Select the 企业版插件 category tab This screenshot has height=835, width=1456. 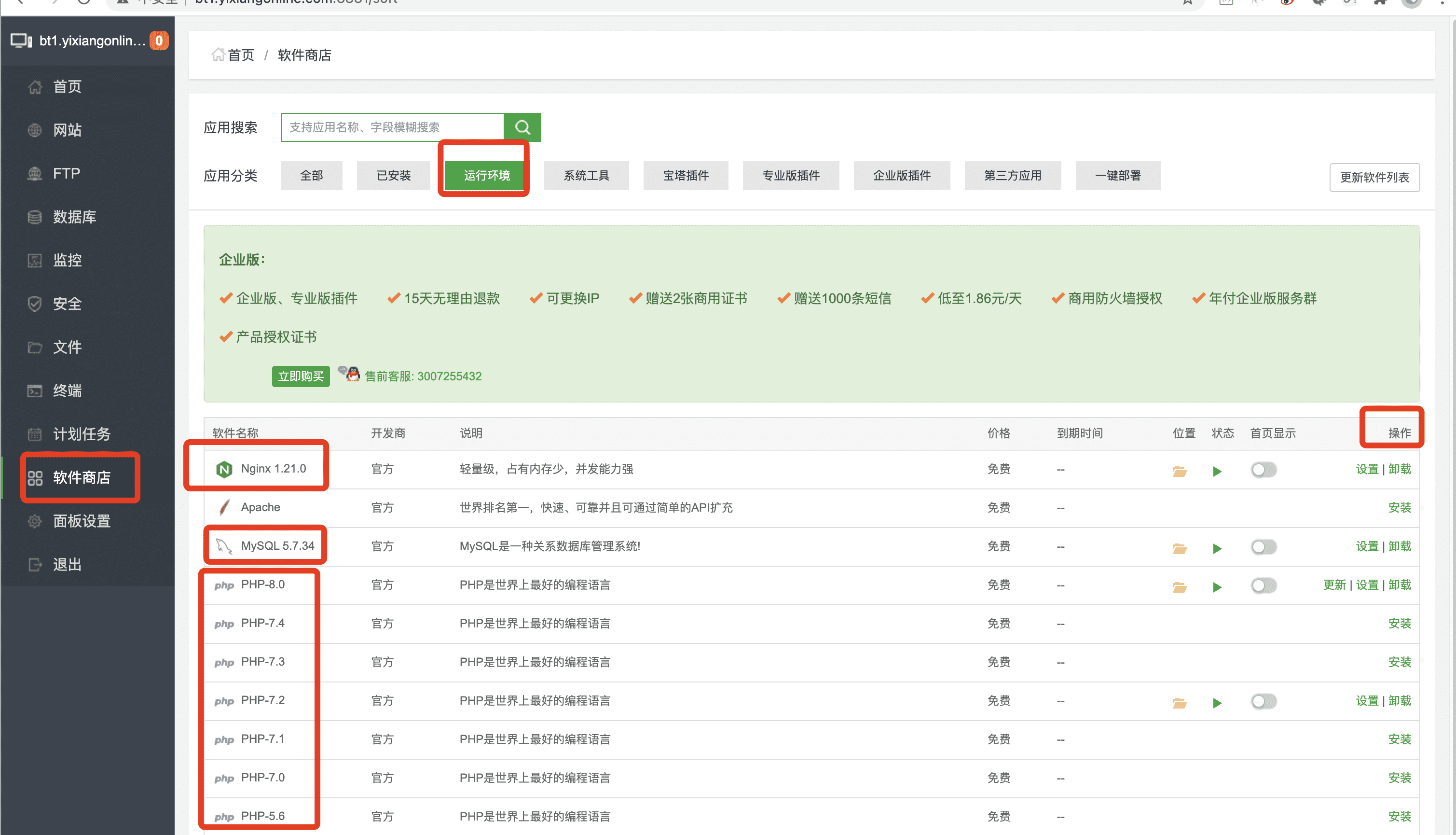[x=902, y=176]
